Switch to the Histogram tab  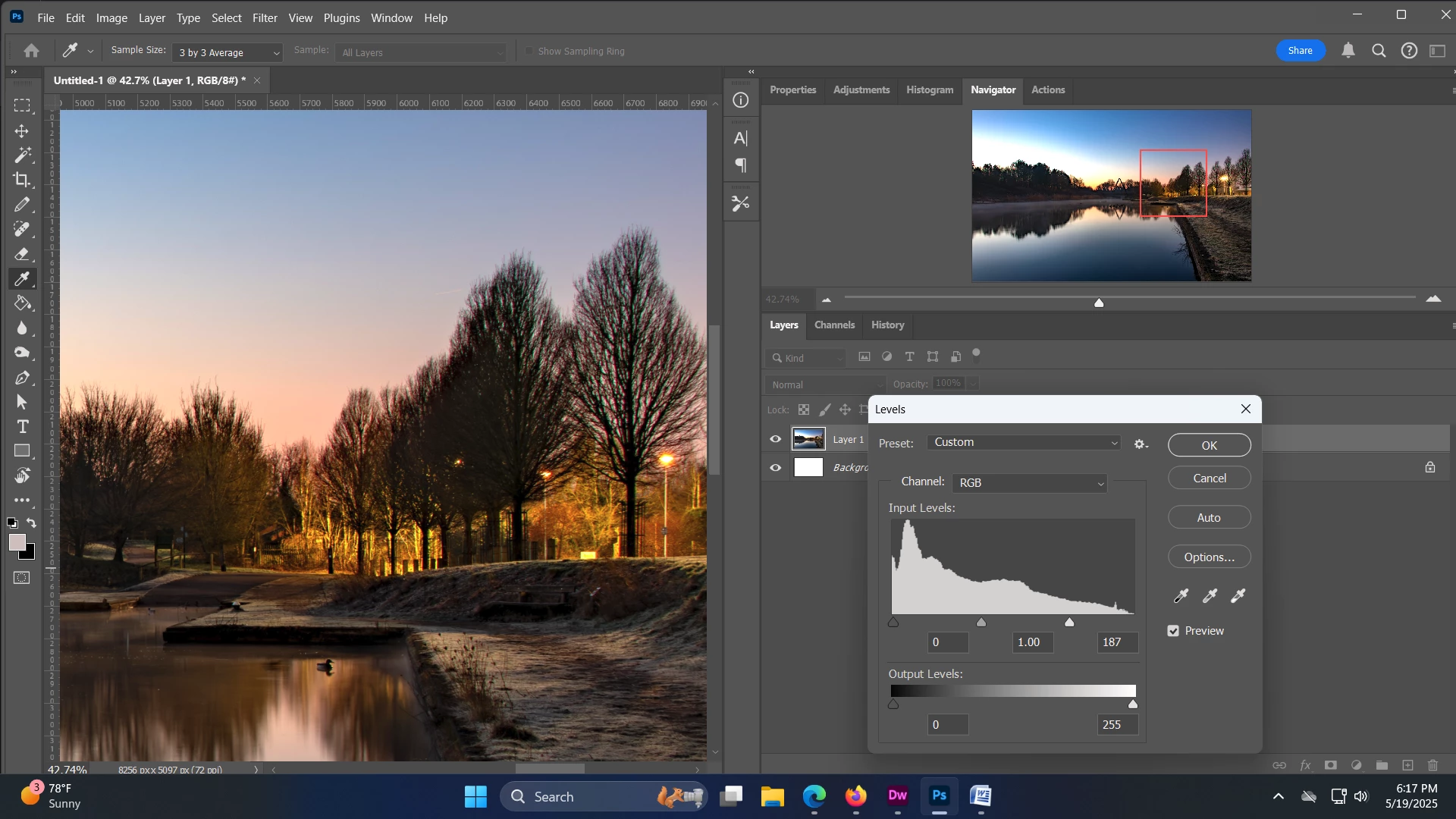(x=930, y=89)
